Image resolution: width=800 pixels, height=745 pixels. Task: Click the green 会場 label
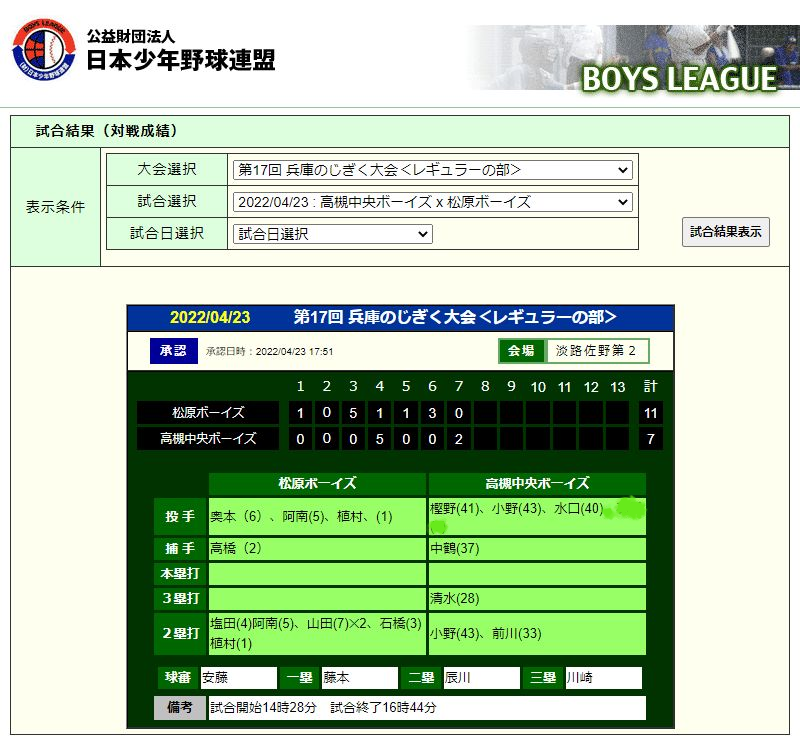pyautogui.click(x=521, y=351)
